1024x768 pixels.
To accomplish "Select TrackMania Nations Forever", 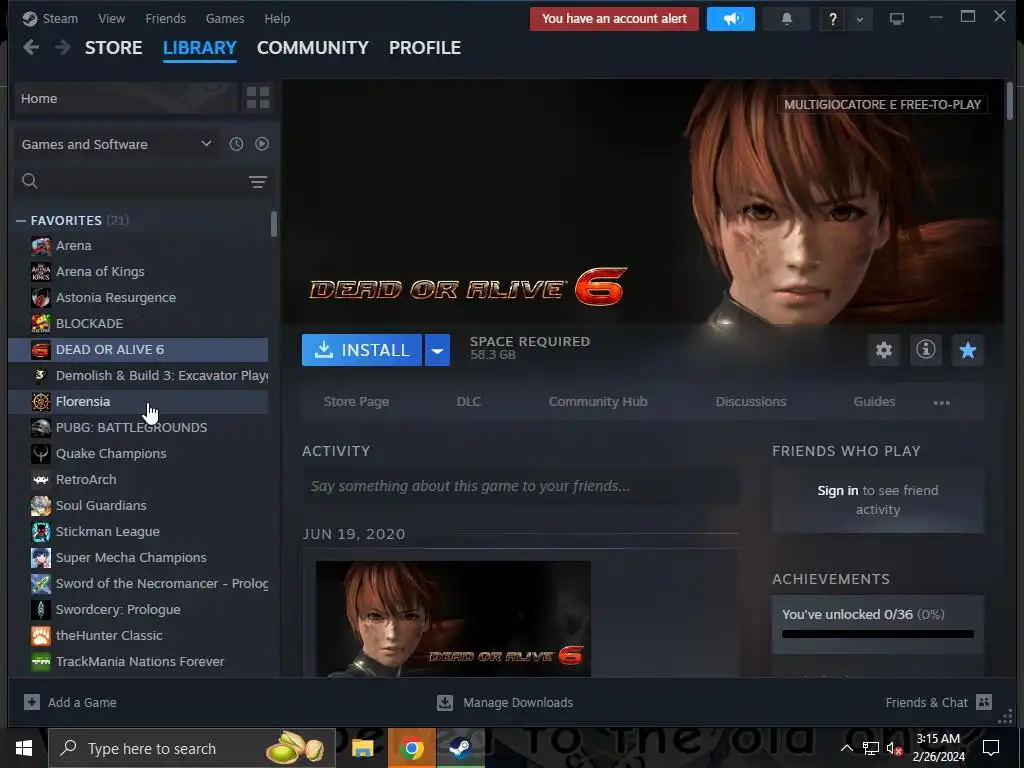I will click(138, 662).
